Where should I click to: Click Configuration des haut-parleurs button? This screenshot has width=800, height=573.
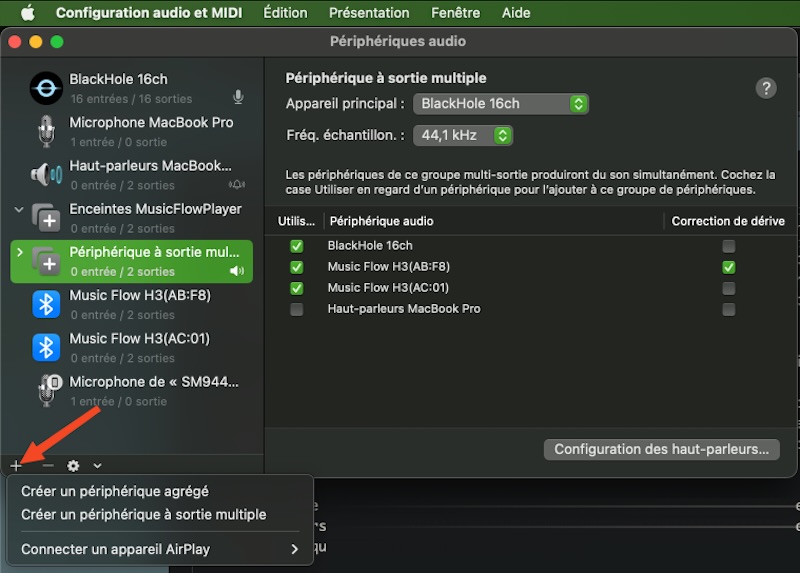pyautogui.click(x=661, y=449)
